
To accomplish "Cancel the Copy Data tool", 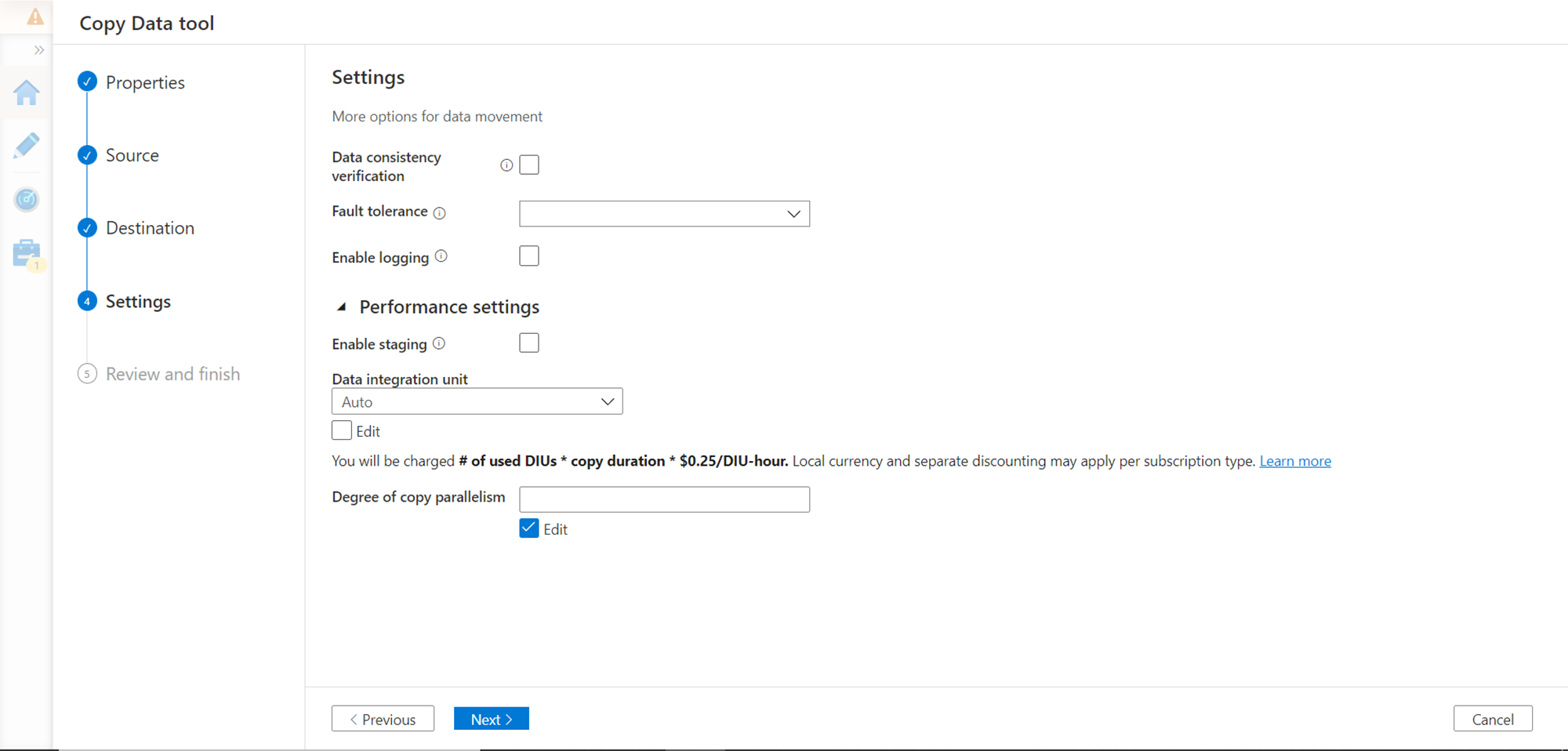I will point(1493,719).
